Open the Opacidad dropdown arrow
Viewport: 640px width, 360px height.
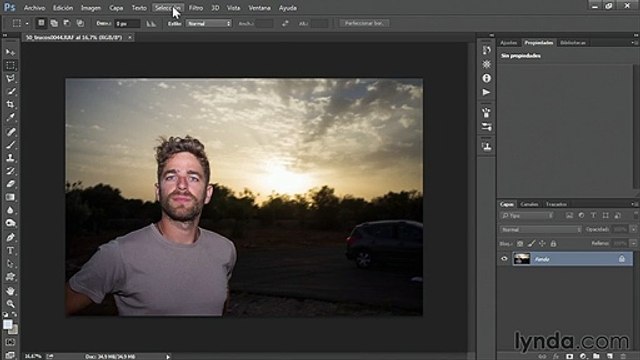click(633, 229)
